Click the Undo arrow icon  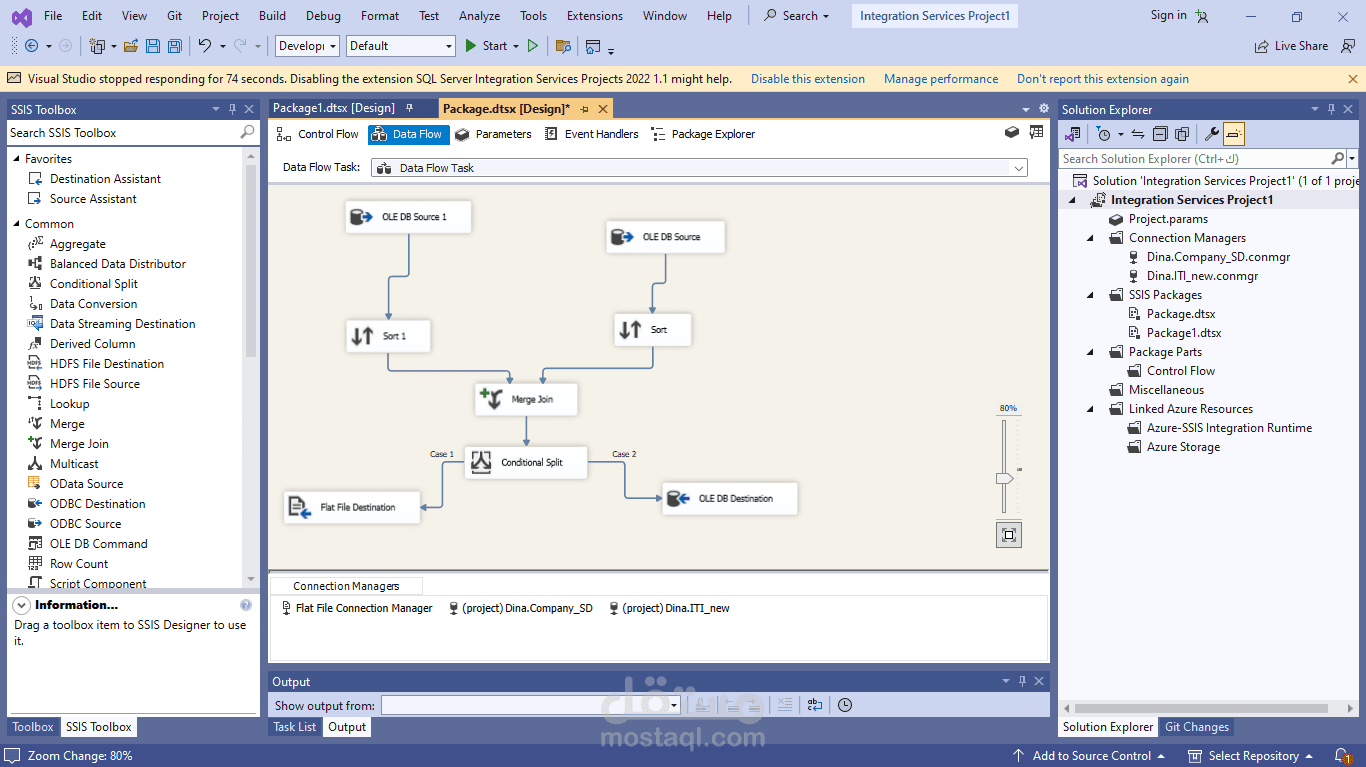205,46
